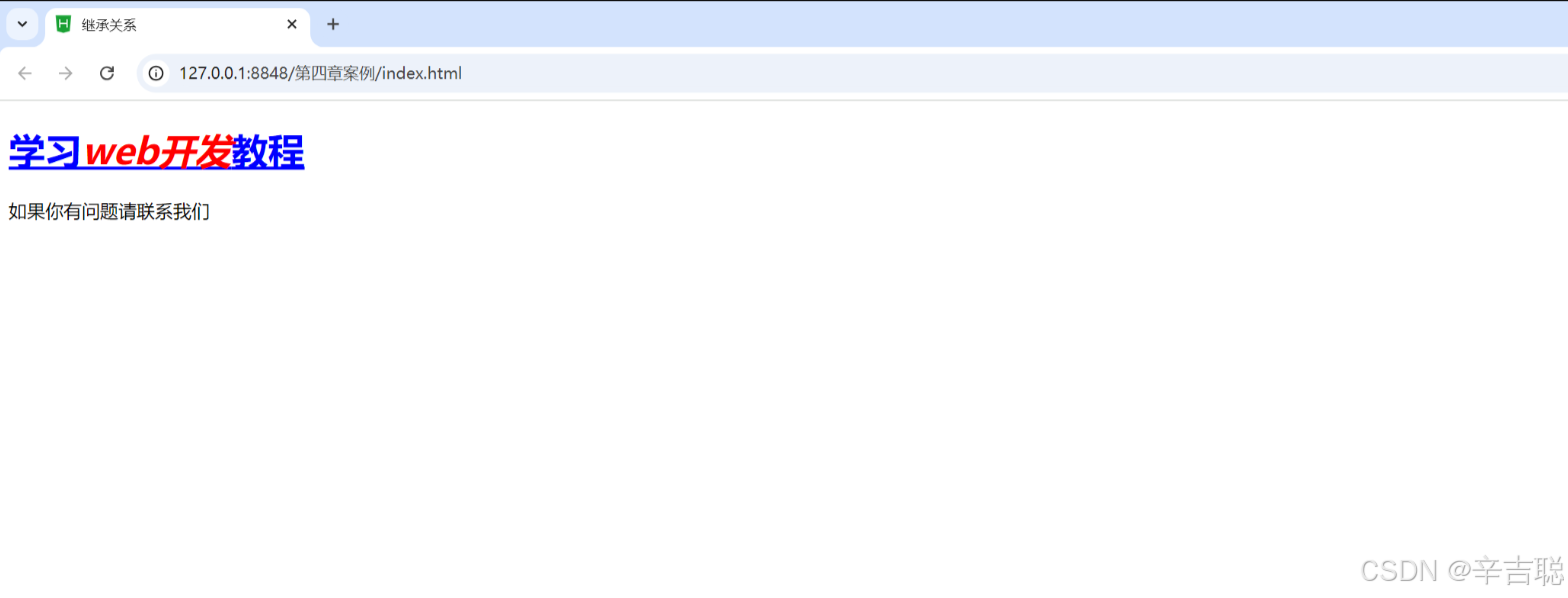Click the paragraph 如果你有问题请联系我们

[x=109, y=212]
